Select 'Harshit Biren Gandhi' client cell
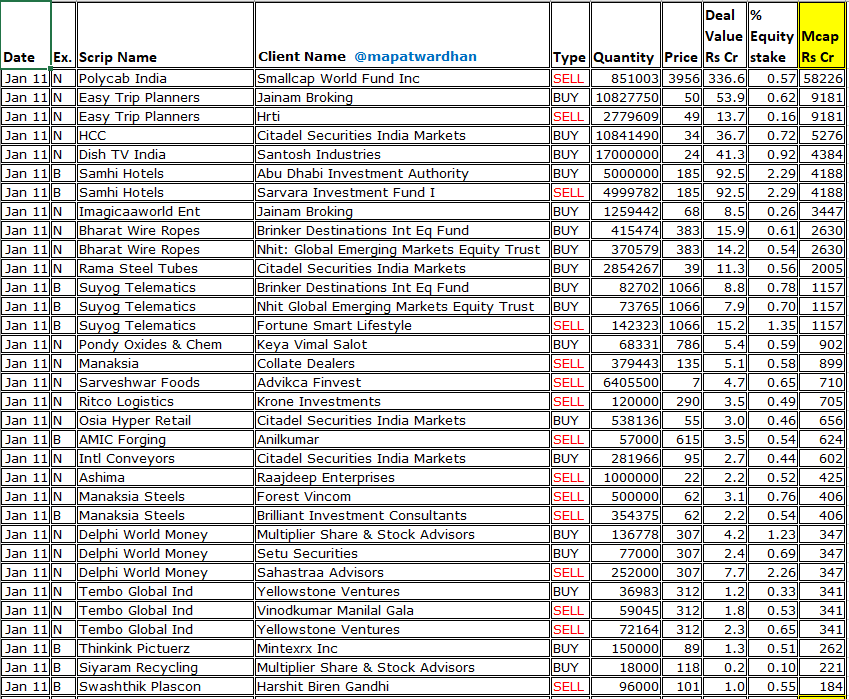The image size is (849, 699). point(402,686)
